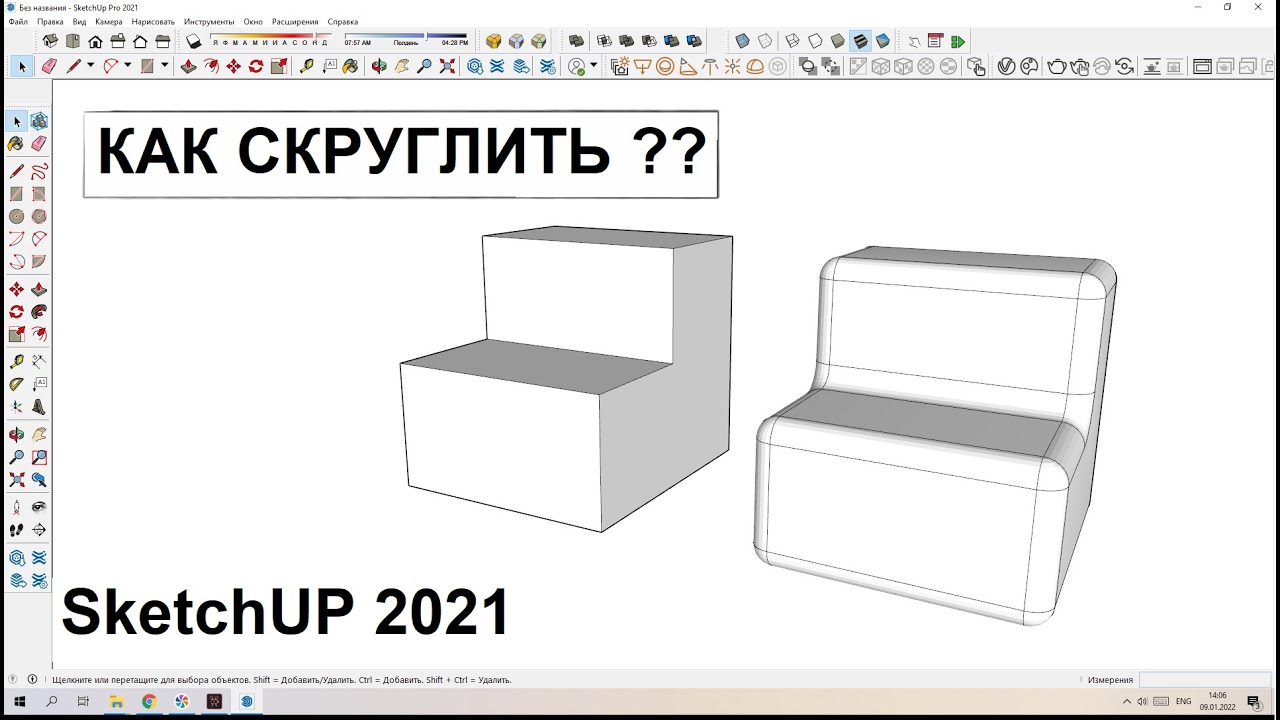Enable Shaded face style
Viewport: 1280px width, 720px height.
838,41
